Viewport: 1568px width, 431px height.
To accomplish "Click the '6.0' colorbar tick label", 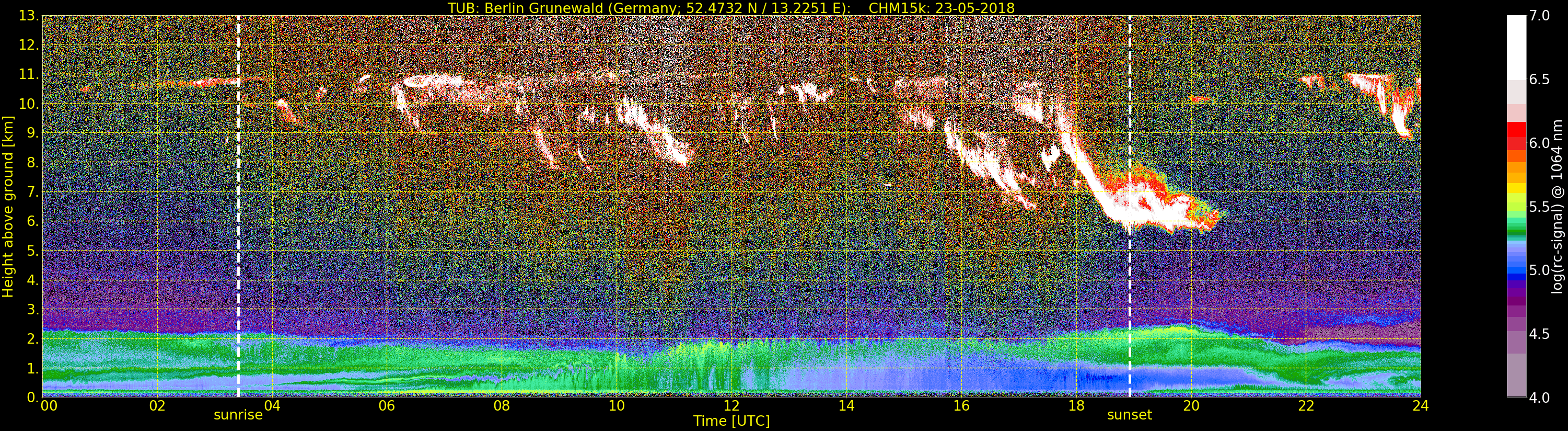I will pos(1539,143).
